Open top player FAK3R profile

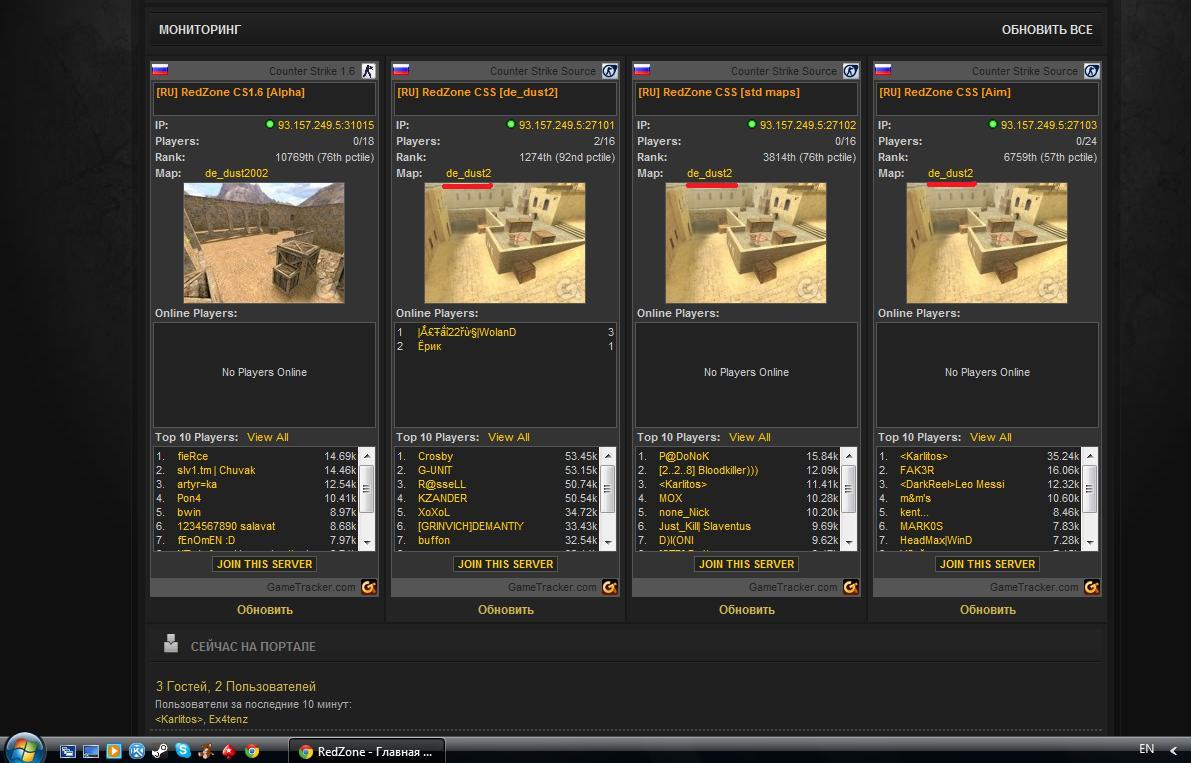(x=917, y=470)
